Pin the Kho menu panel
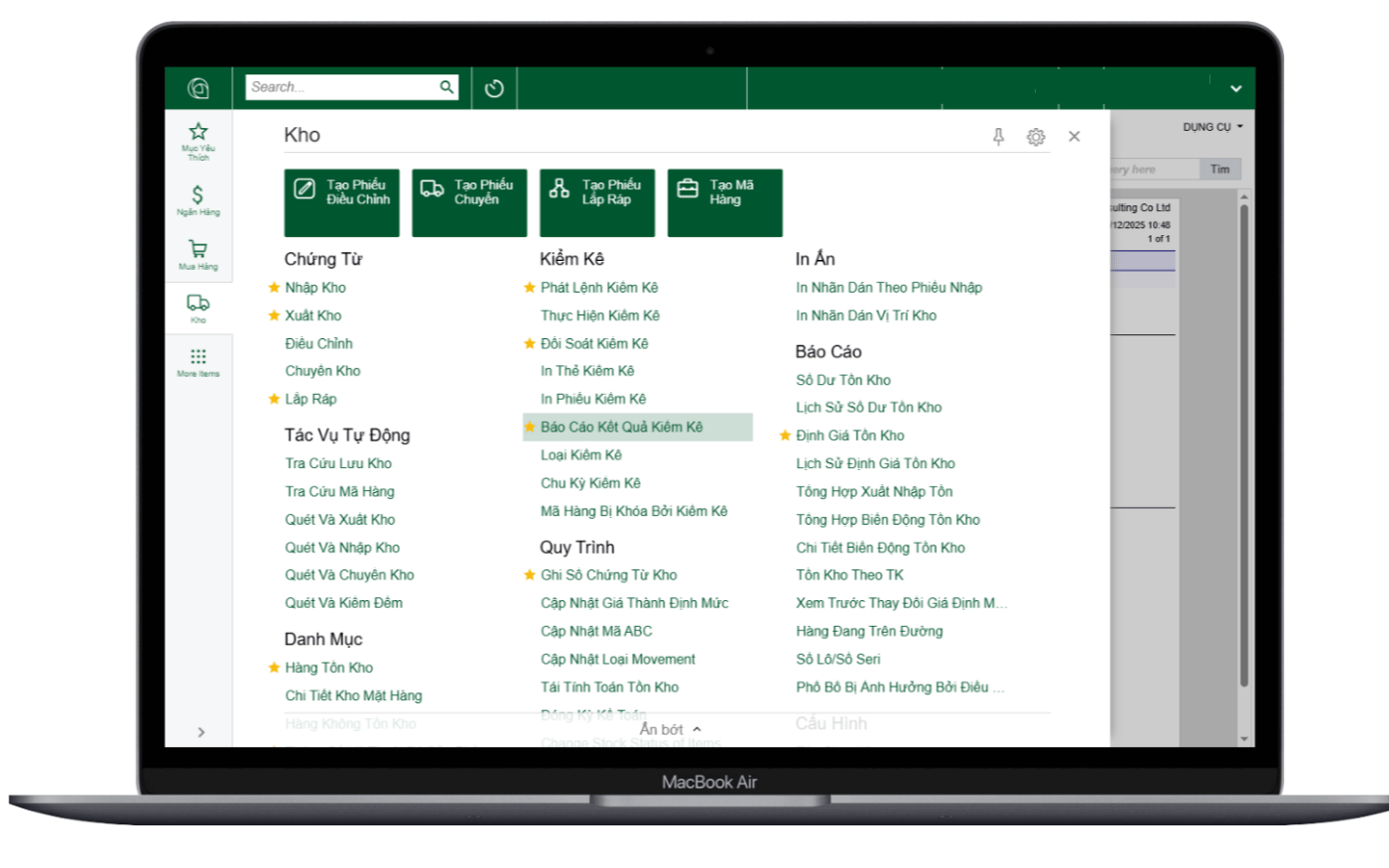The image size is (1389, 868). [x=998, y=137]
